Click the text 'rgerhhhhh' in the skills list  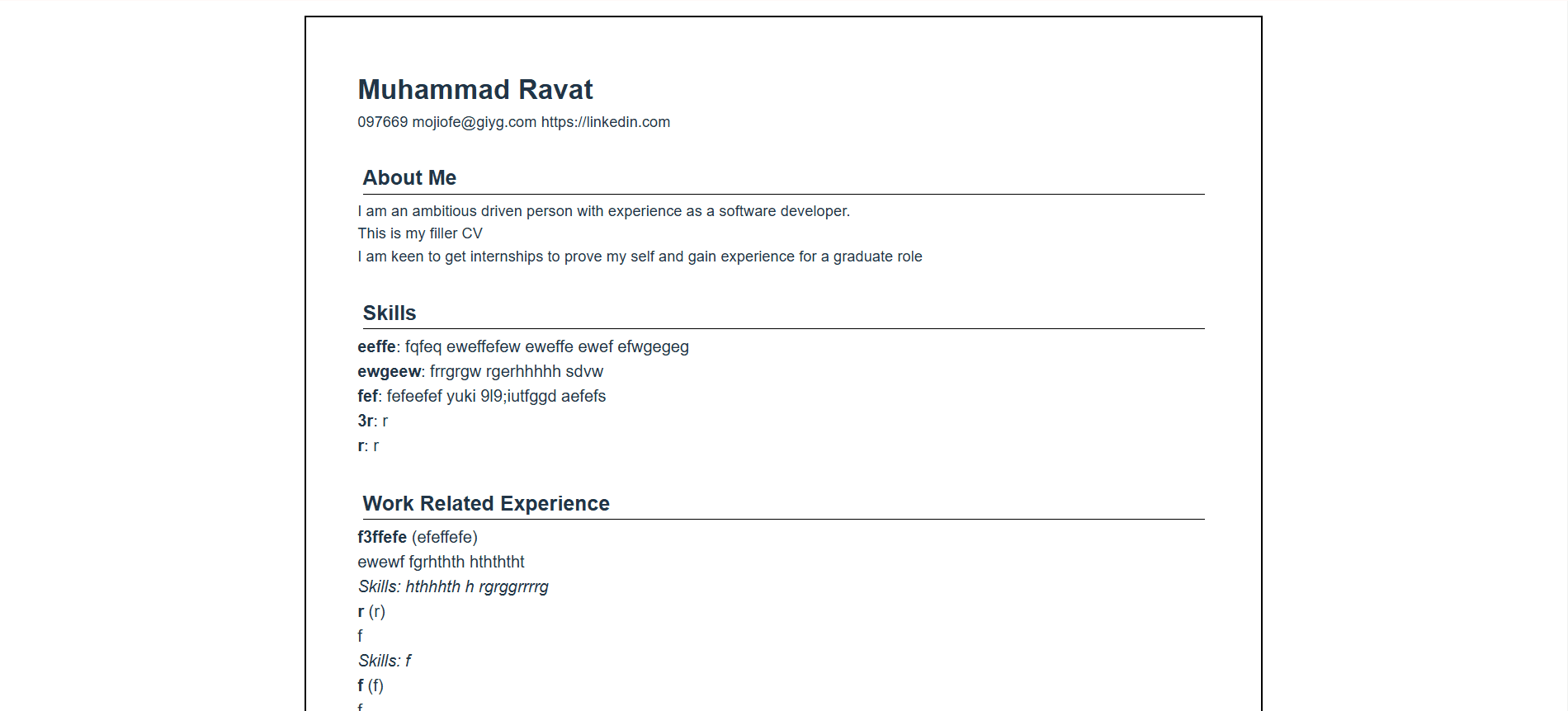pyautogui.click(x=523, y=372)
